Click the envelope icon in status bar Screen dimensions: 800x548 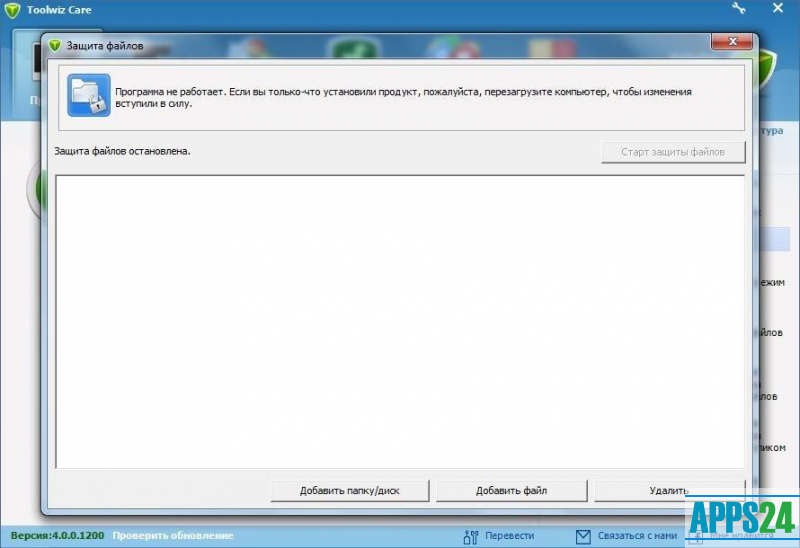point(583,536)
